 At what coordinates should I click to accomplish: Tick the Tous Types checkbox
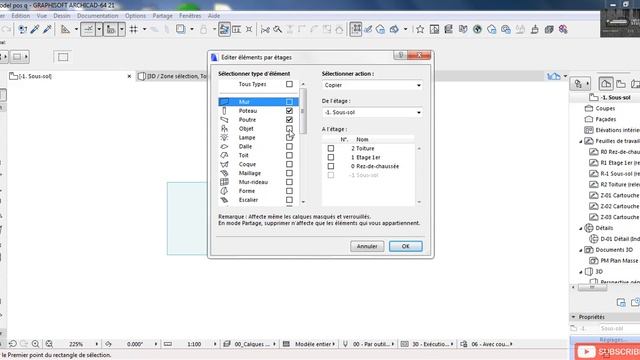(289, 84)
